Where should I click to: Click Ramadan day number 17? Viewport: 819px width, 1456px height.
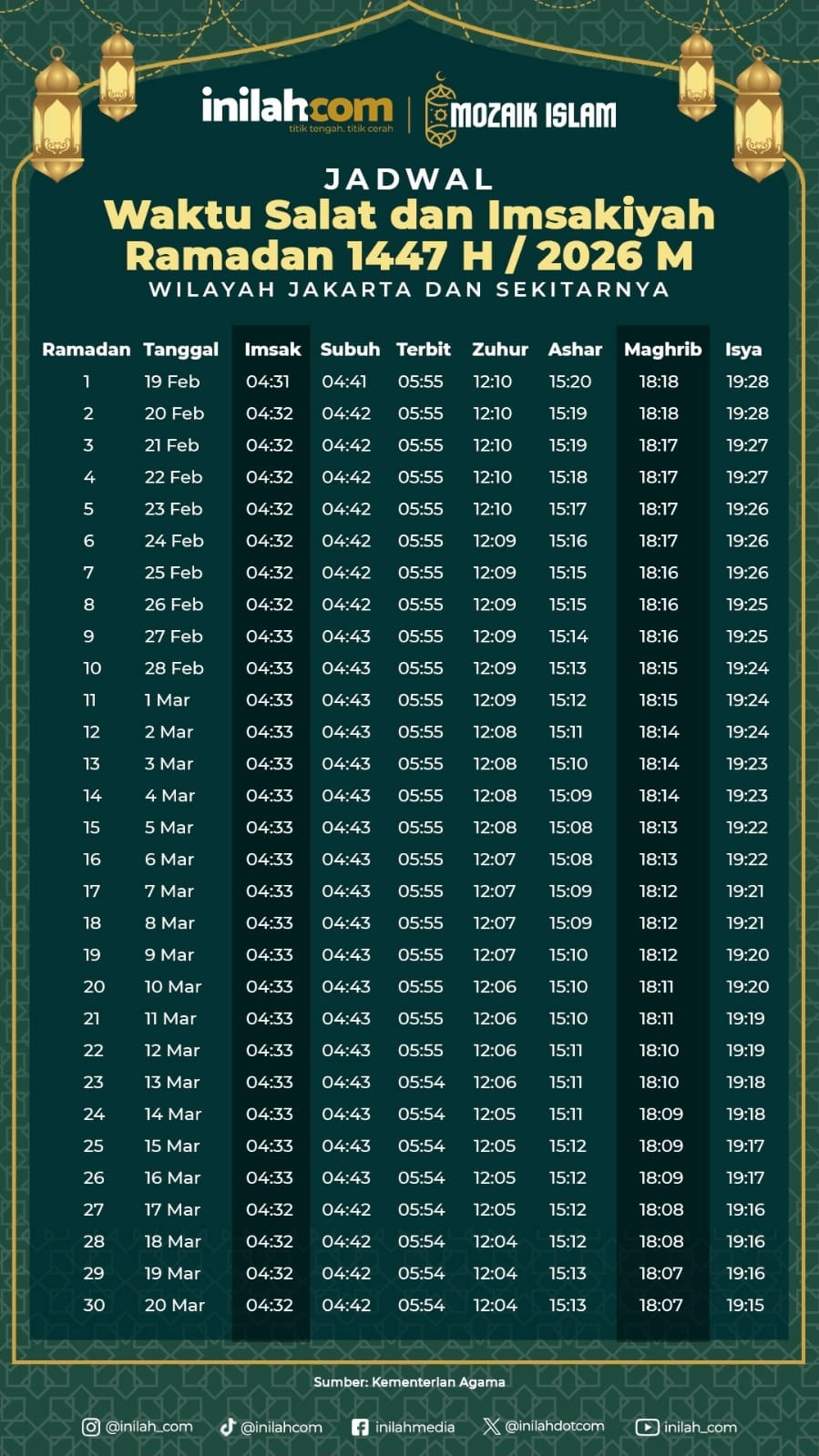(92, 891)
